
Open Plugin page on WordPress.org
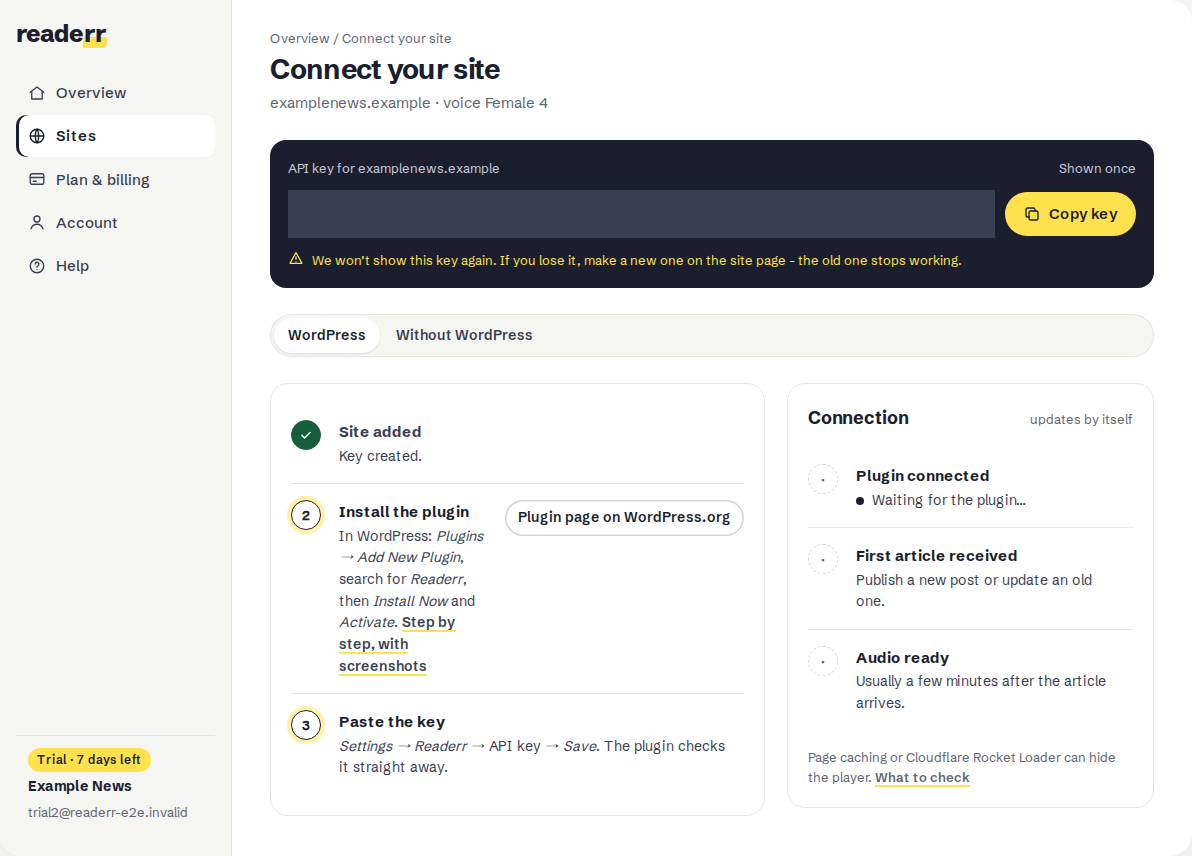pyautogui.click(x=624, y=518)
